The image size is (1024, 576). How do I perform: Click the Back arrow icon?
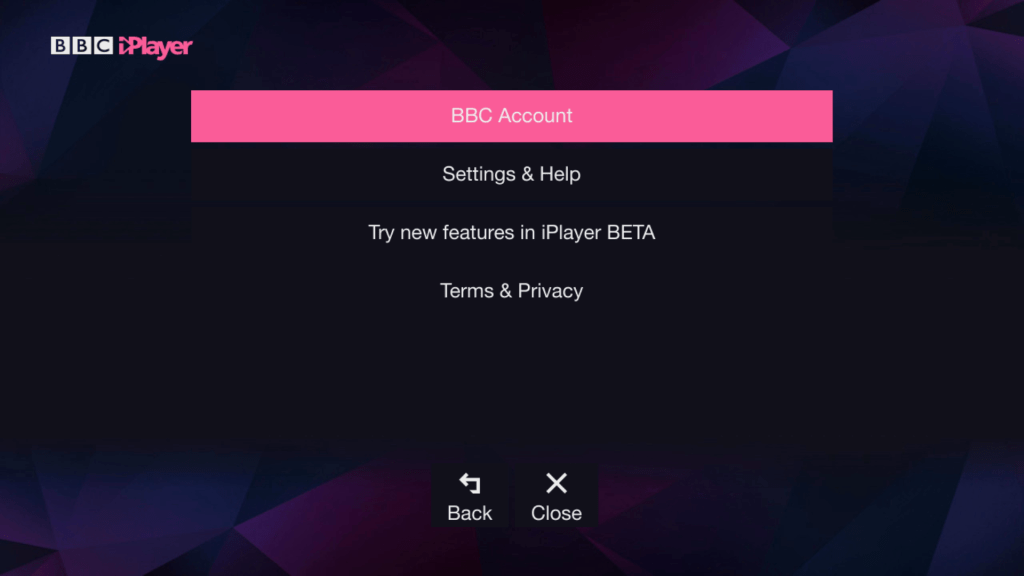click(x=469, y=484)
